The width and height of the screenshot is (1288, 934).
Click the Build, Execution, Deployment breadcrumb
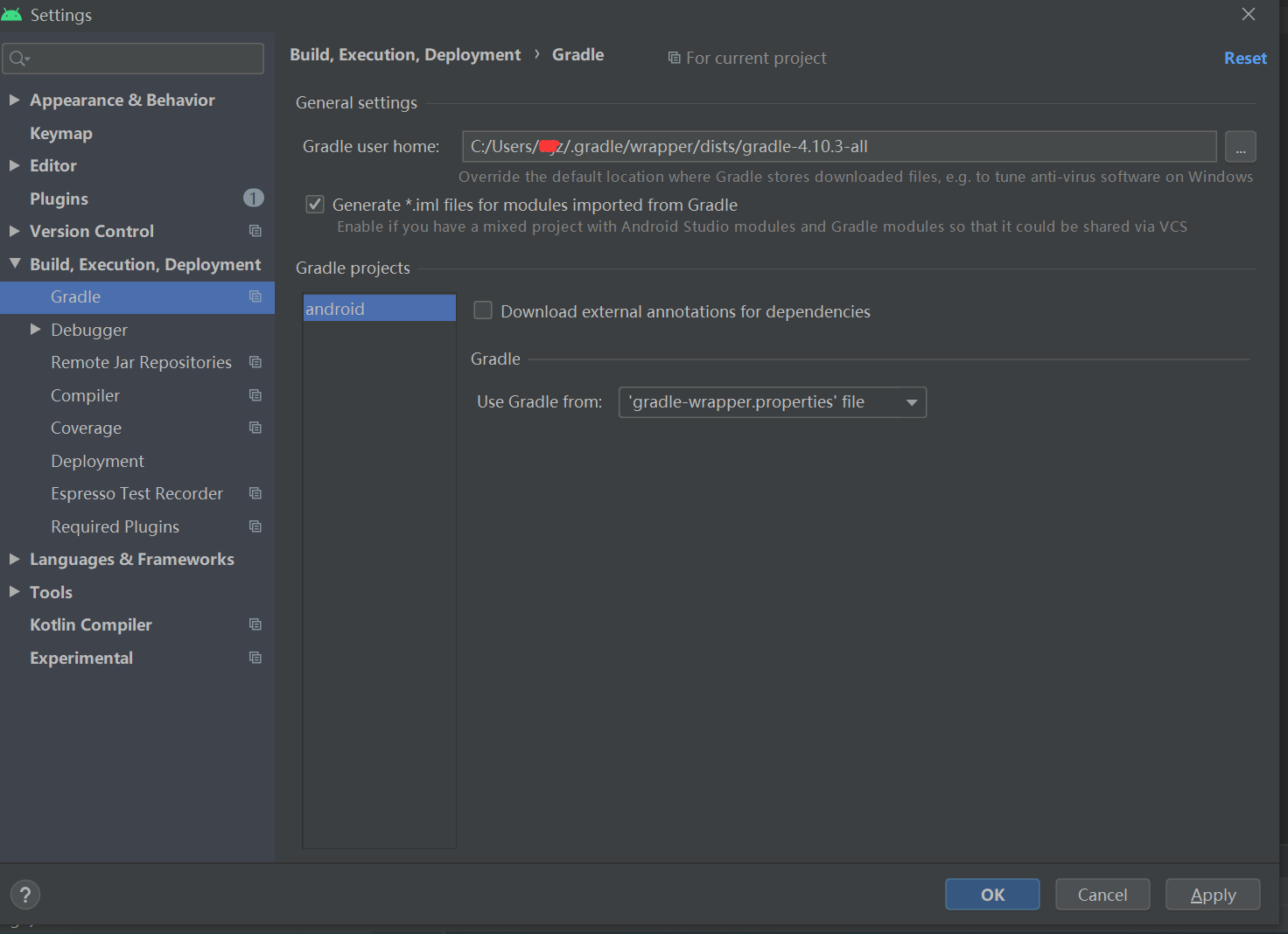pyautogui.click(x=405, y=54)
